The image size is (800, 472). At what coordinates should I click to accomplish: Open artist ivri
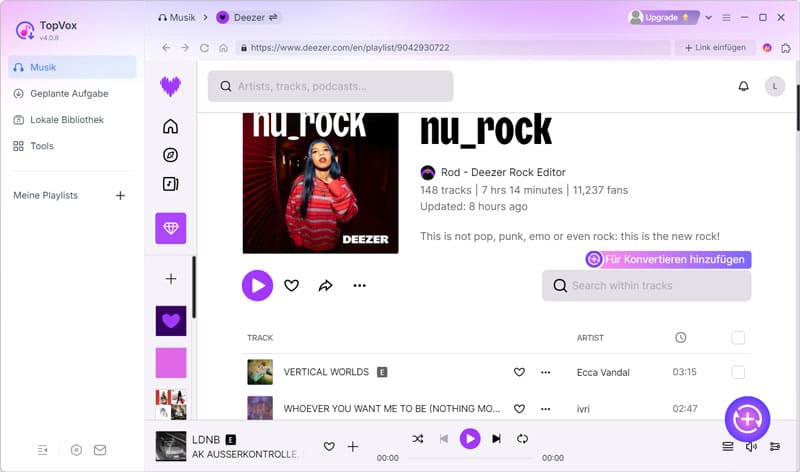pyautogui.click(x=583, y=409)
